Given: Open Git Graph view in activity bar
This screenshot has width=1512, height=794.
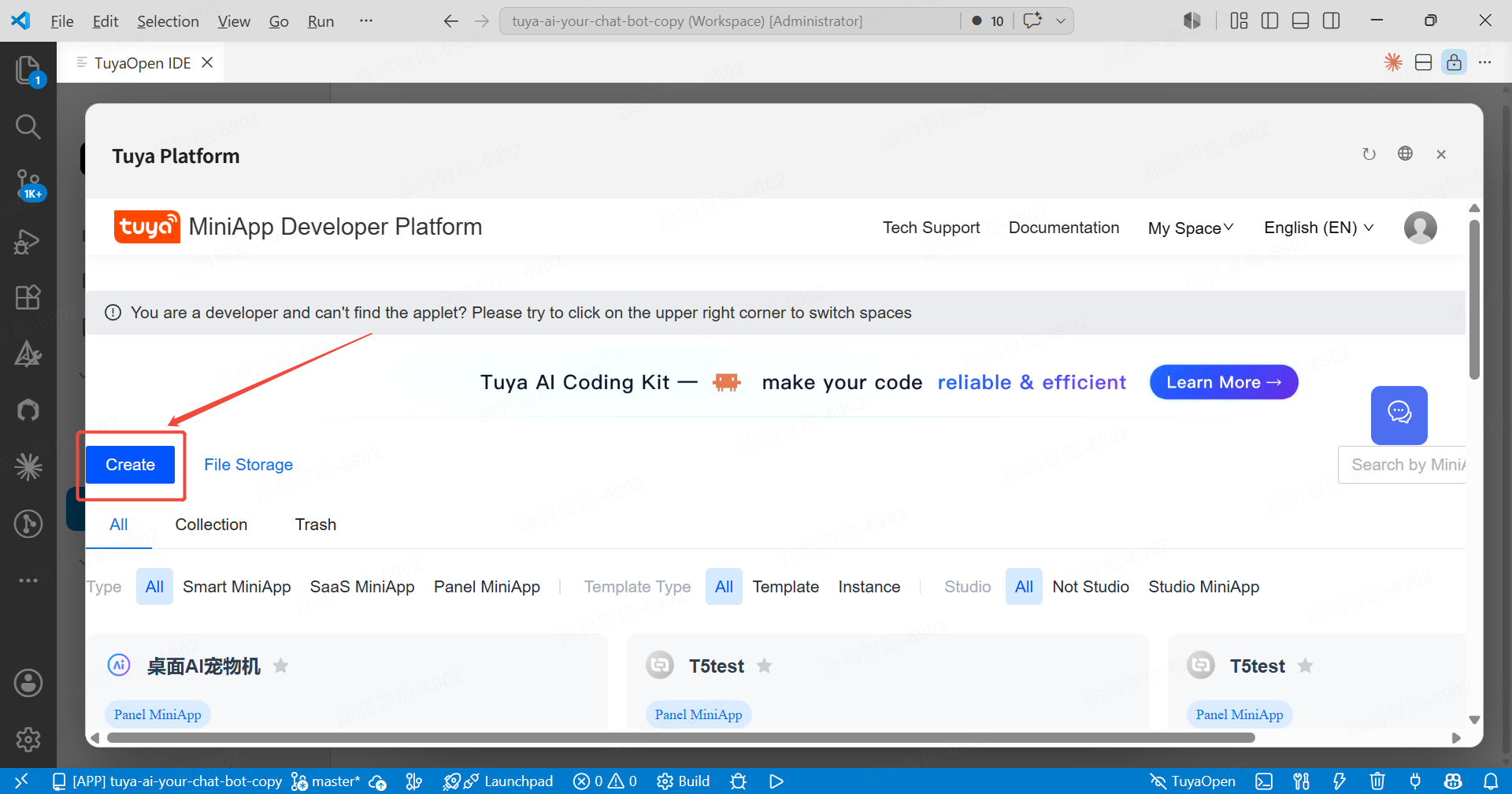Looking at the screenshot, I should (28, 524).
